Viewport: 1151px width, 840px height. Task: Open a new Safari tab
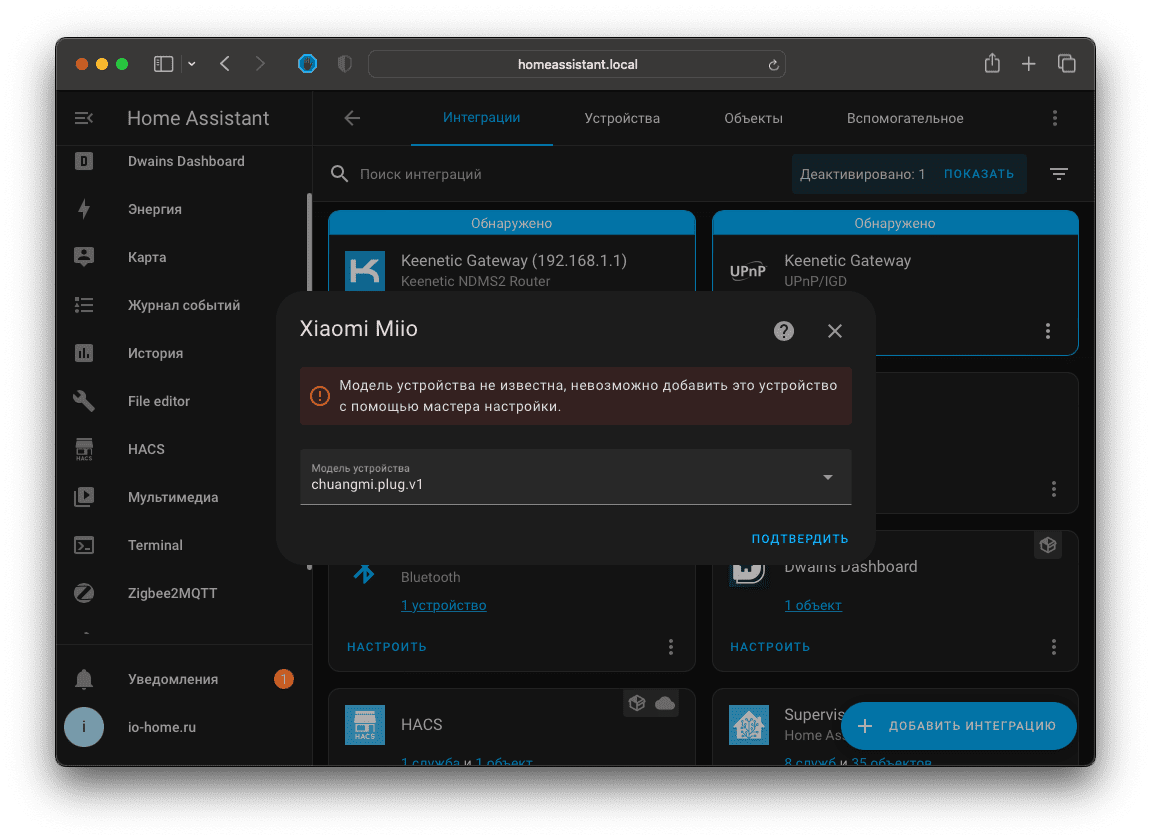click(x=1028, y=65)
